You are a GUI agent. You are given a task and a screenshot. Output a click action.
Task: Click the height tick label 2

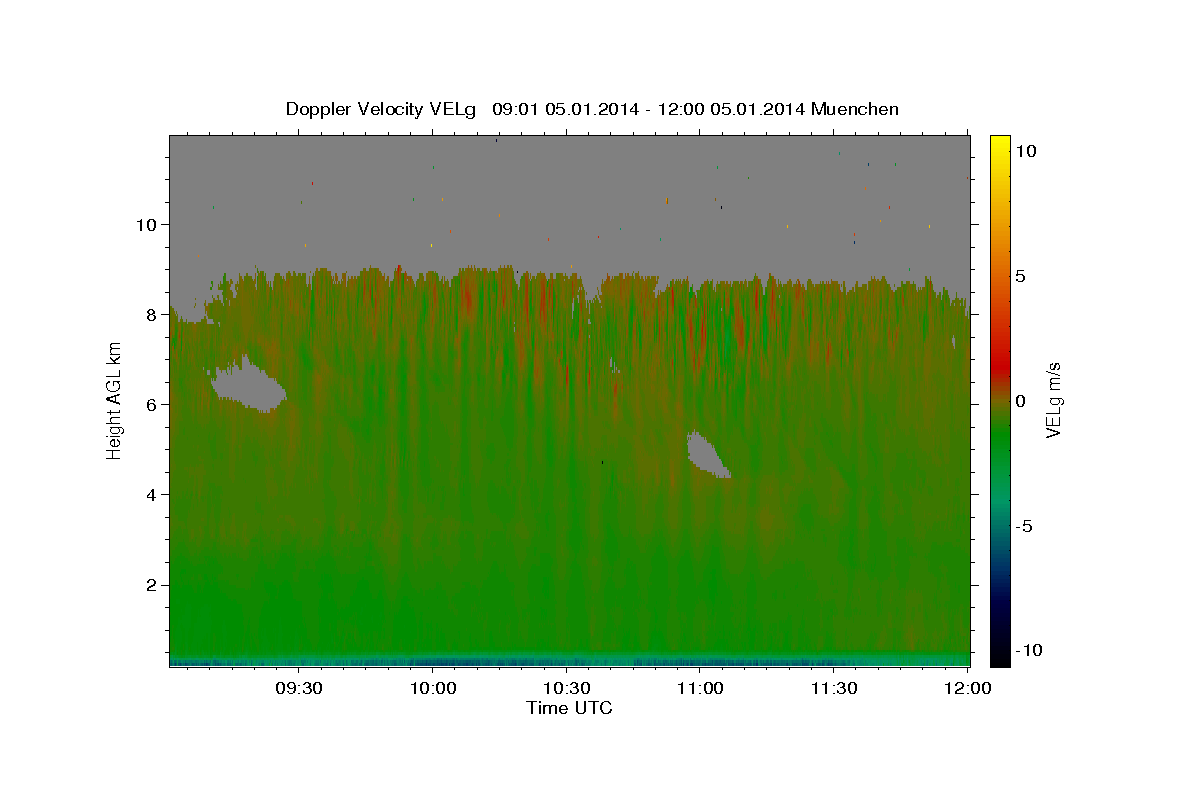click(153, 584)
